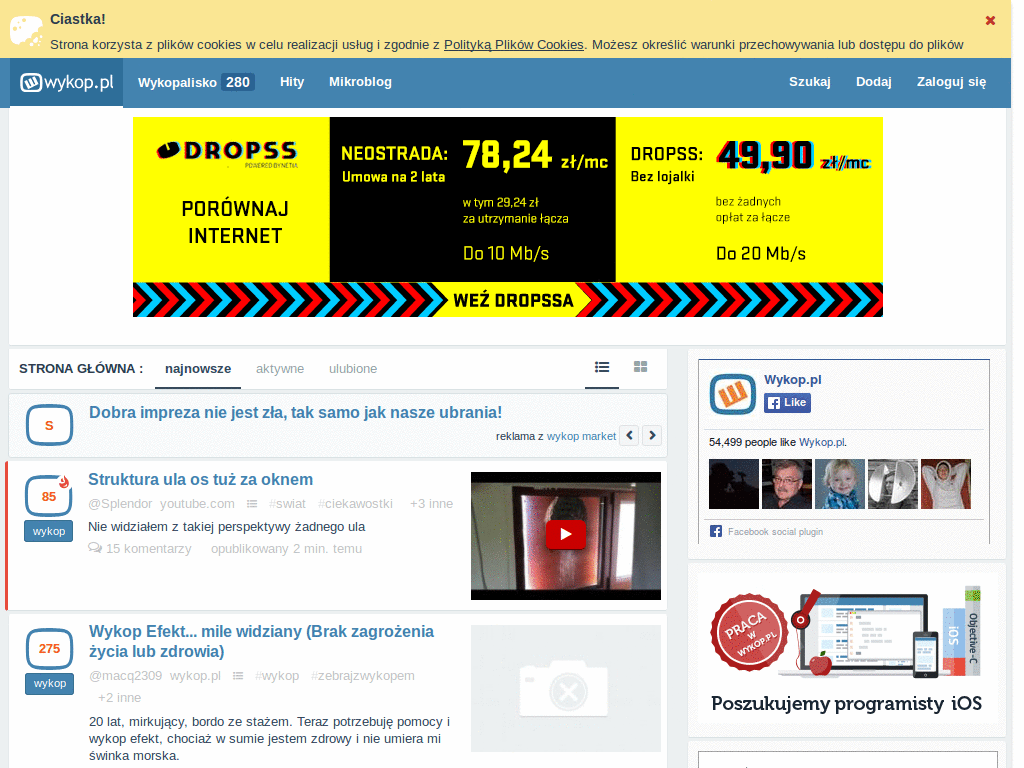Click Zaloguj się to log in
Screen dimensions: 1024x768
pyautogui.click(x=951, y=82)
